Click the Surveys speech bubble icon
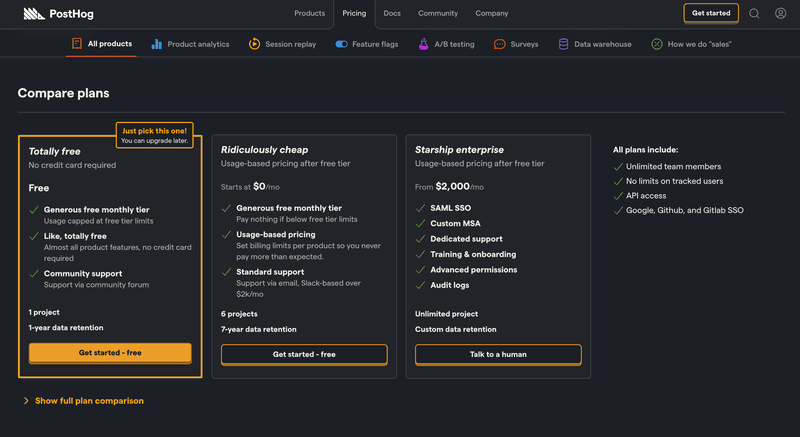800x437 pixels. (x=499, y=44)
